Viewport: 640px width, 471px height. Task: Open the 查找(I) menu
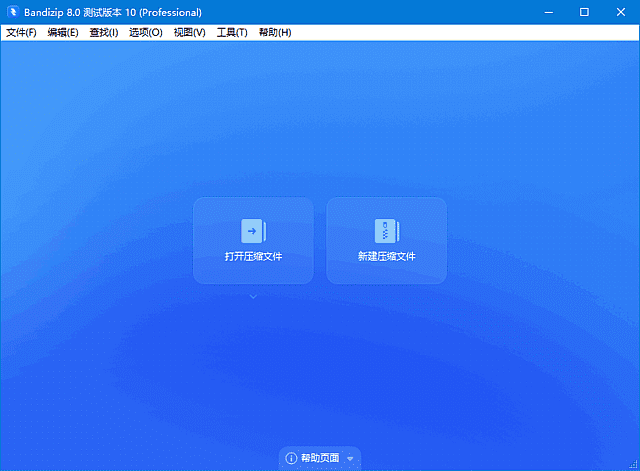[x=104, y=33]
